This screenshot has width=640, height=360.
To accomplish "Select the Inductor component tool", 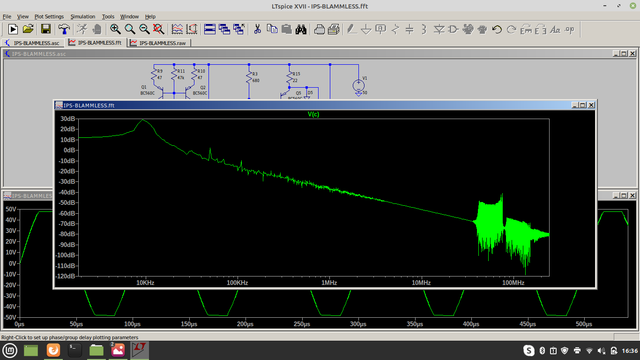I will [x=424, y=29].
